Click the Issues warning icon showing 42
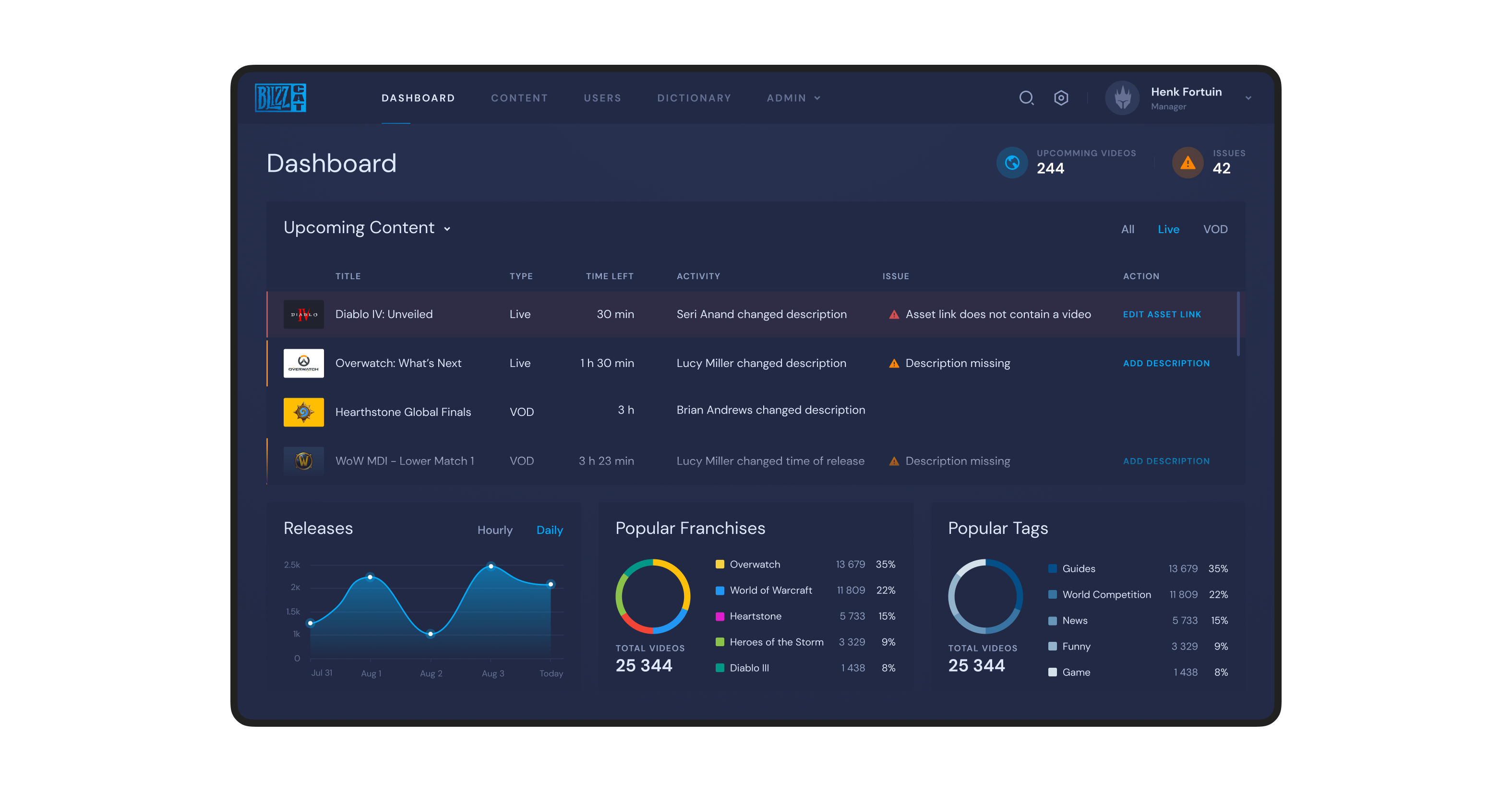The width and height of the screenshot is (1512, 792). pyautogui.click(x=1188, y=163)
